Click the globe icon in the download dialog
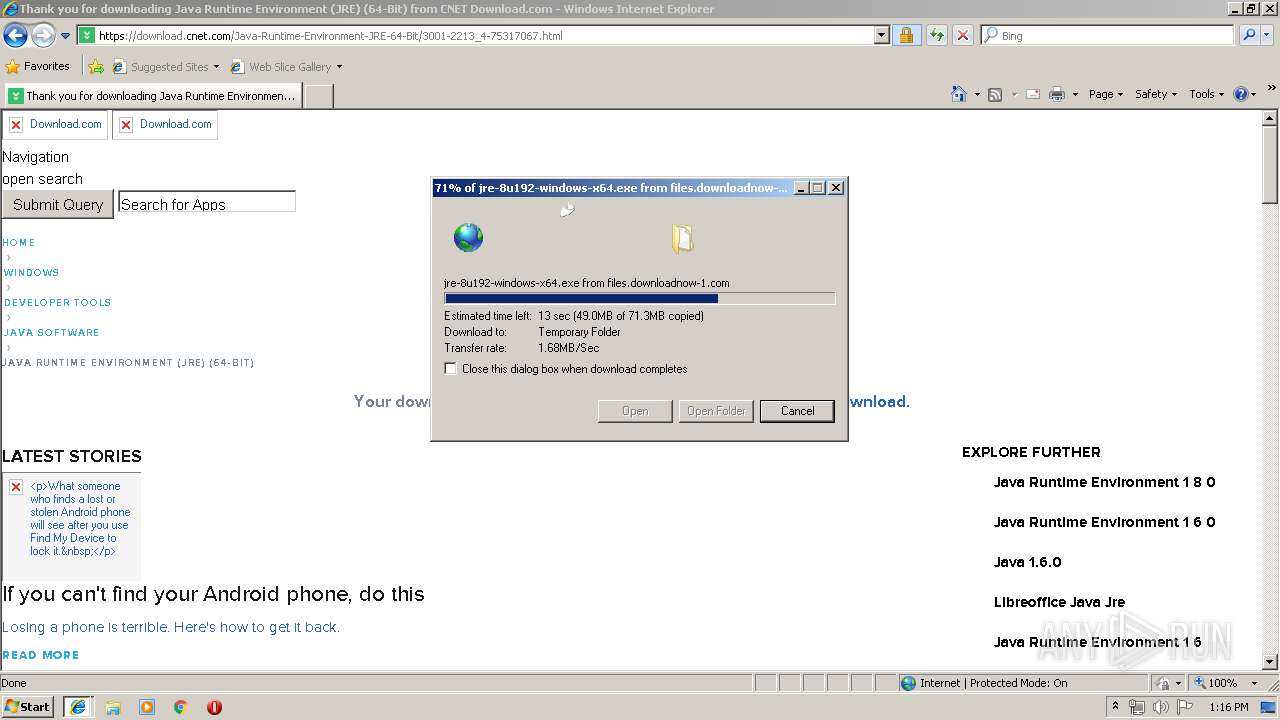Screen dimensions: 1280x720 pyautogui.click(x=468, y=237)
